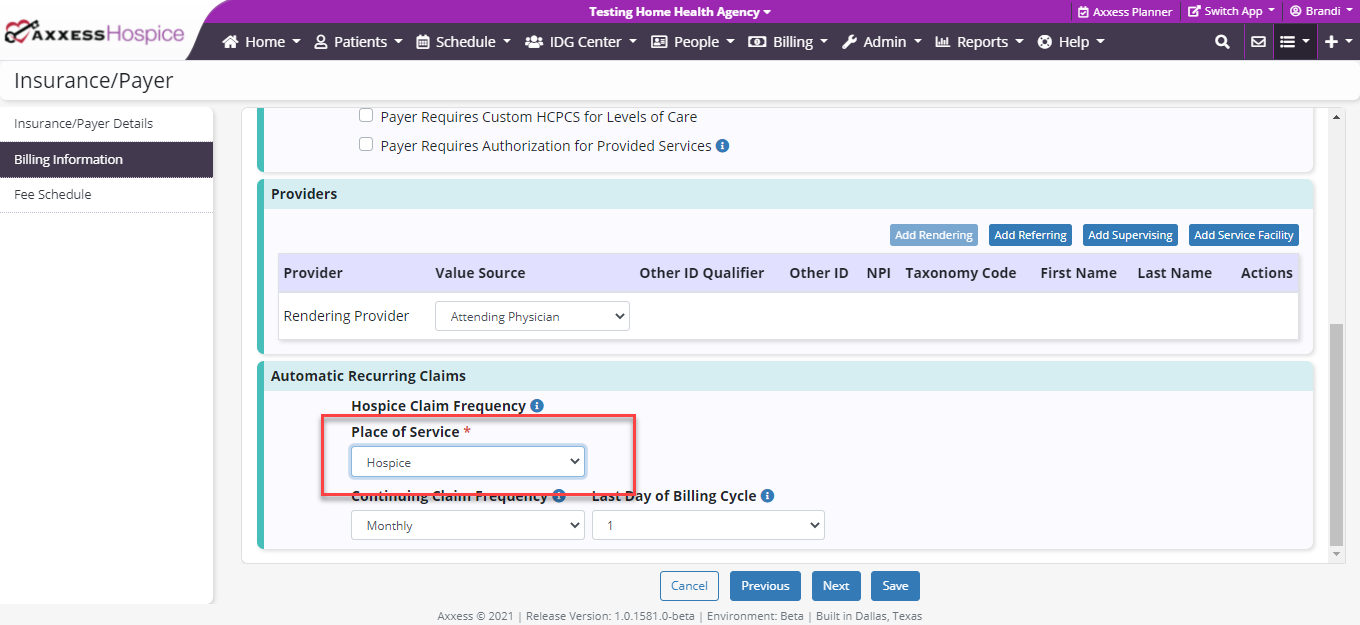Click the plus quick-add icon
Viewport: 1360px width, 625px height.
(x=1336, y=42)
